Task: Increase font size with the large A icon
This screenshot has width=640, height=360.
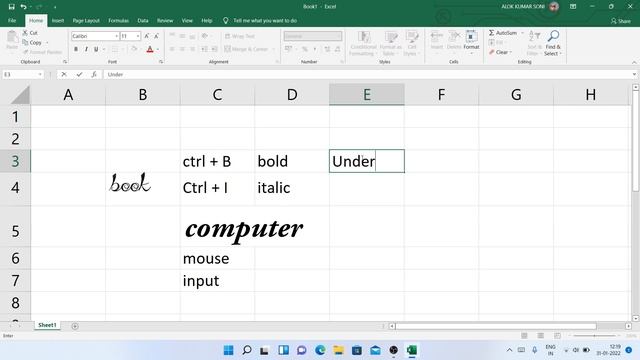Action: [147, 36]
